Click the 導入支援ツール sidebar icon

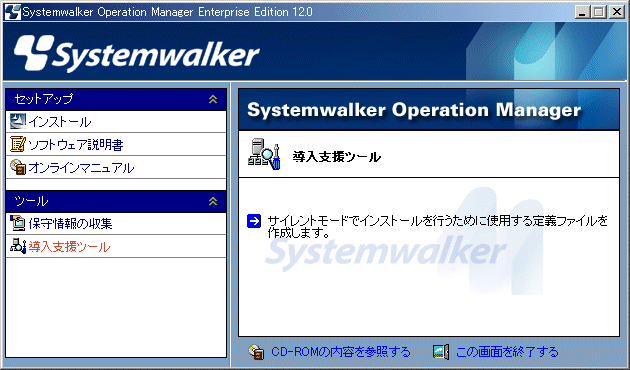click(18, 246)
